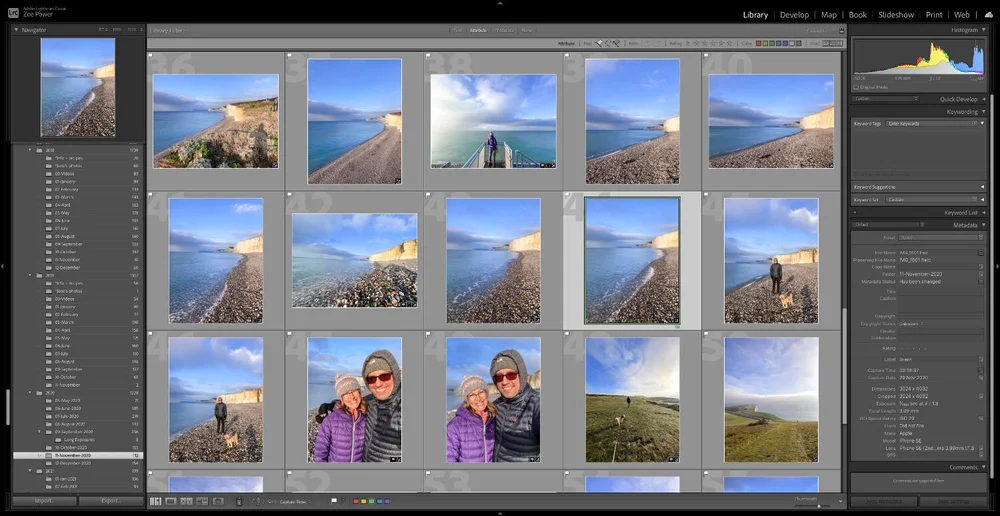Open People view icon in toolbar
This screenshot has width=1000, height=516.
pyautogui.click(x=218, y=501)
